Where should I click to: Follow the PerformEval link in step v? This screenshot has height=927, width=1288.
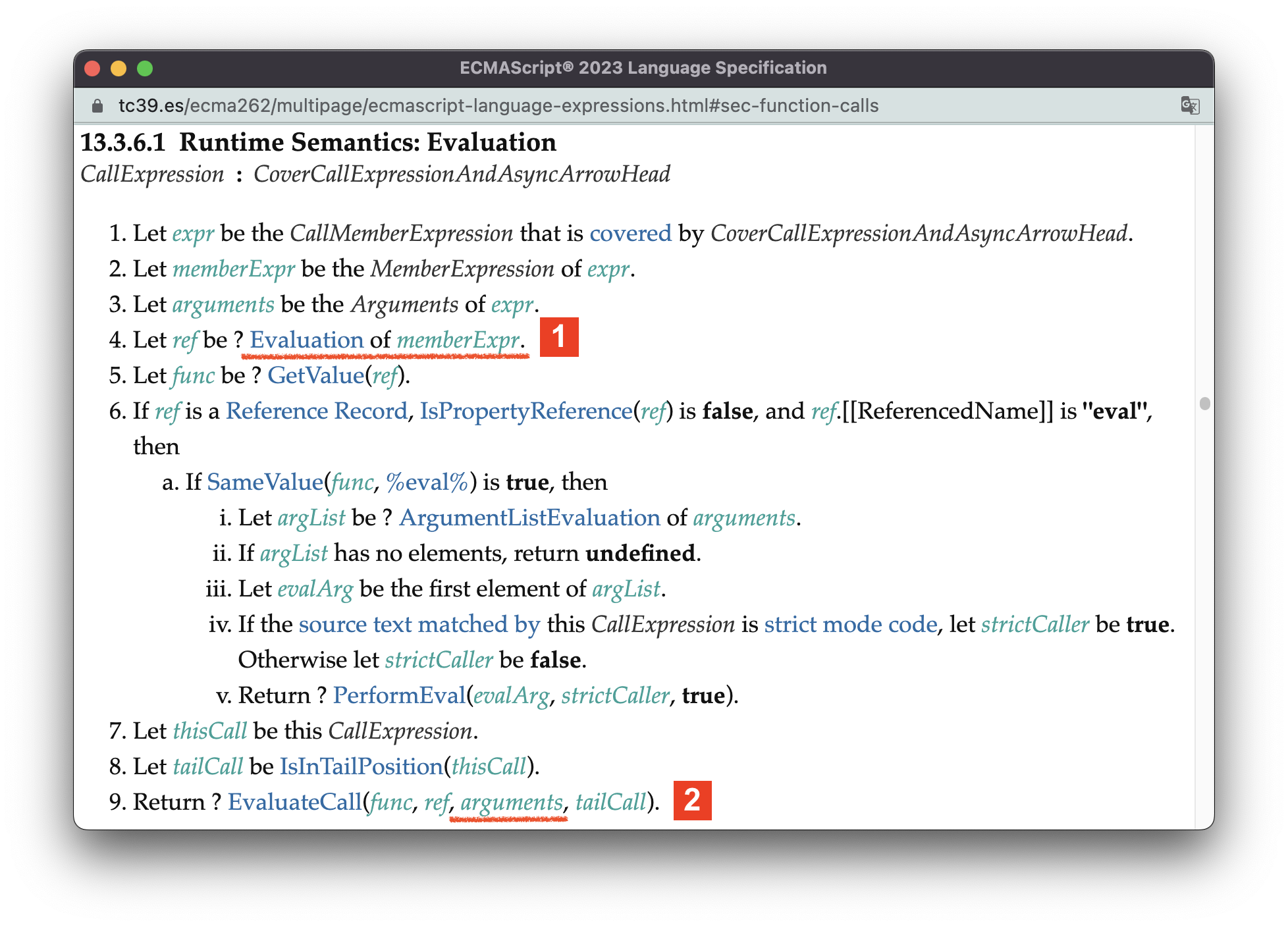pos(399,695)
